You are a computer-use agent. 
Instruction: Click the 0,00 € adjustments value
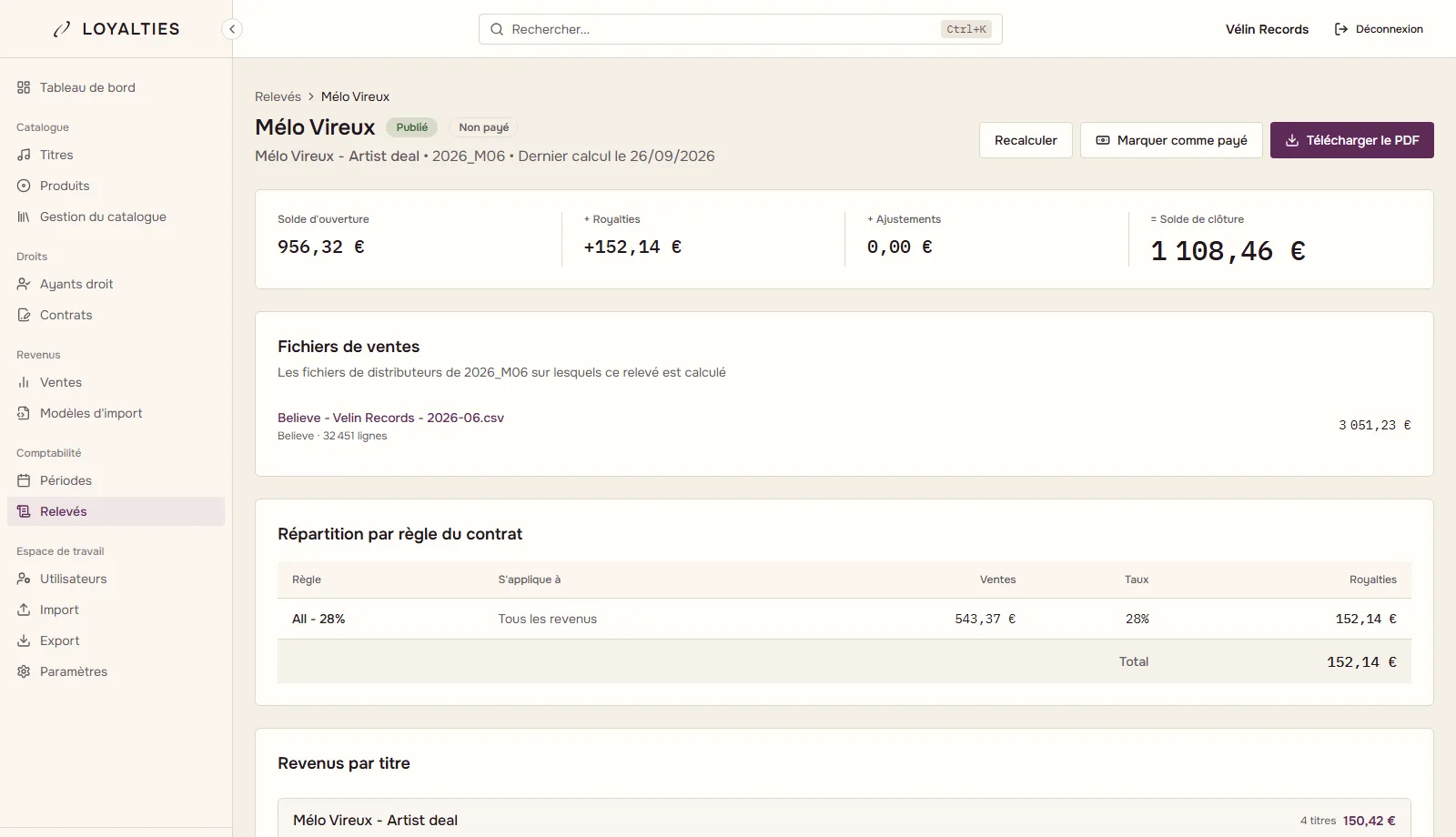coord(899,247)
